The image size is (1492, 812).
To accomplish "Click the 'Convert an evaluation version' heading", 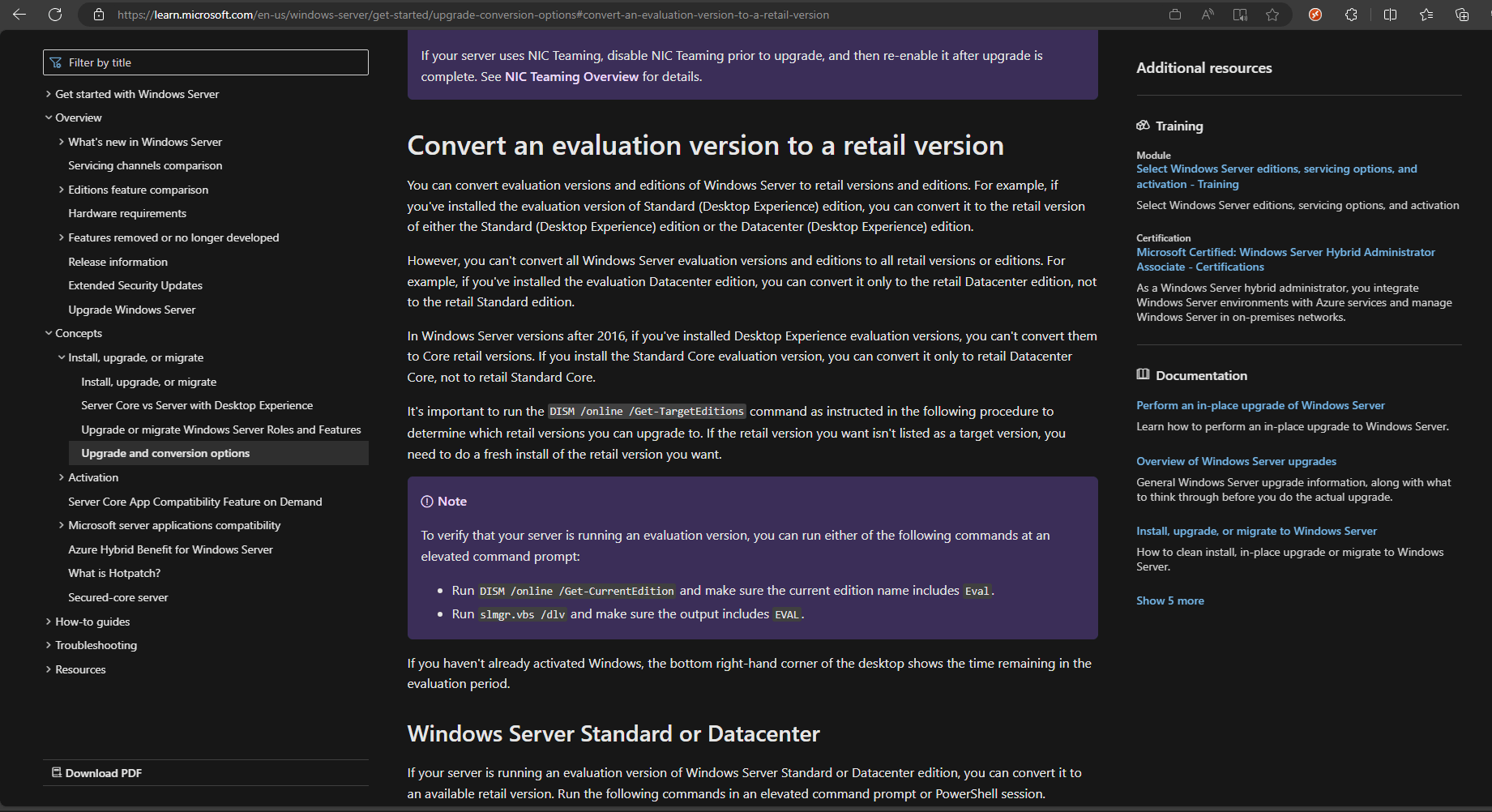I will tap(705, 145).
